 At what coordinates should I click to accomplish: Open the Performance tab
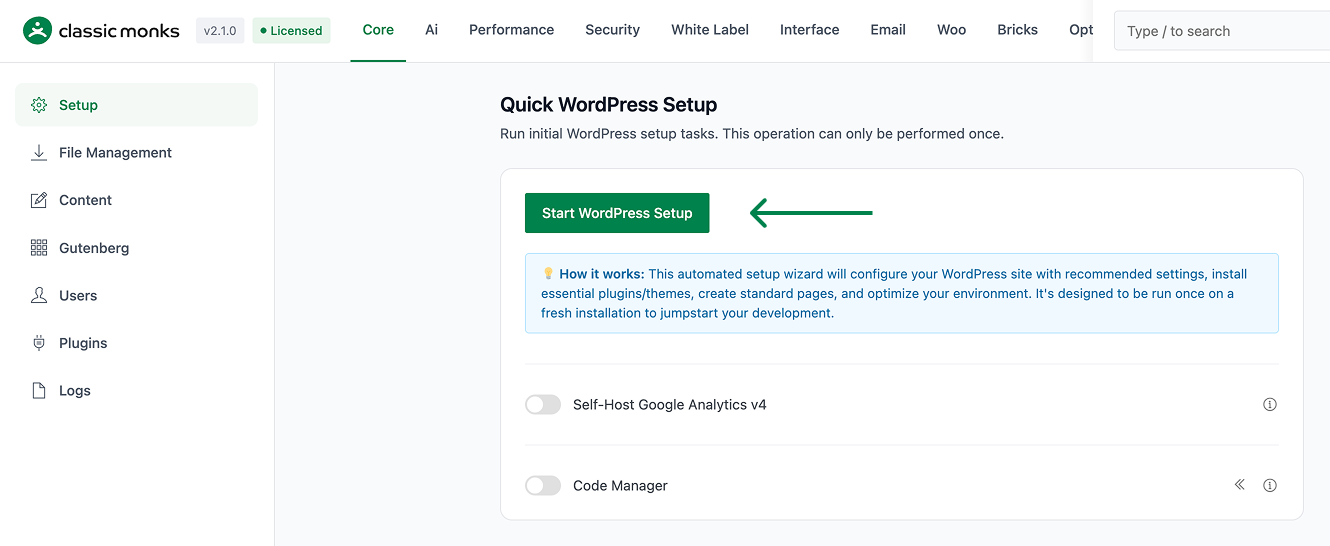click(x=511, y=30)
